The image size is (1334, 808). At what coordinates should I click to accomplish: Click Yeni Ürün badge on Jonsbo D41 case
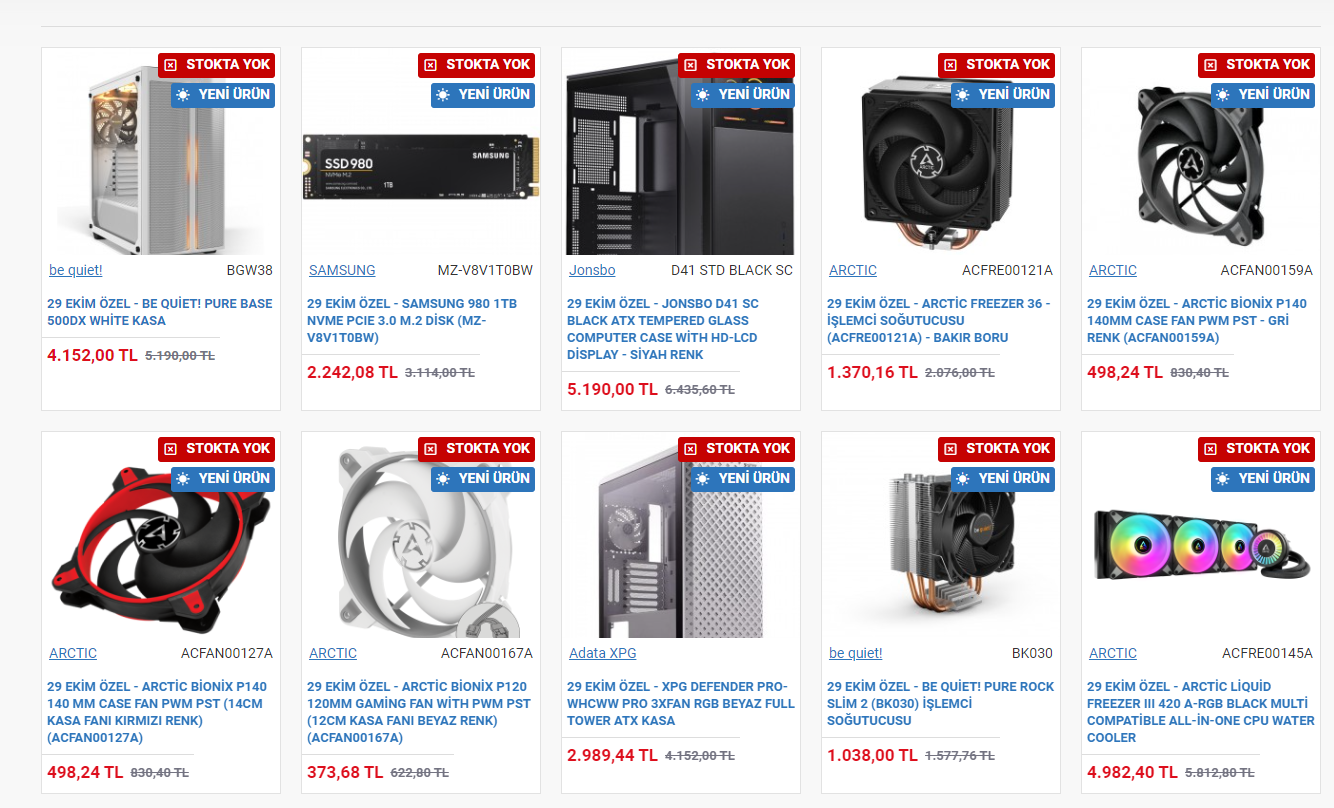pyautogui.click(x=733, y=95)
